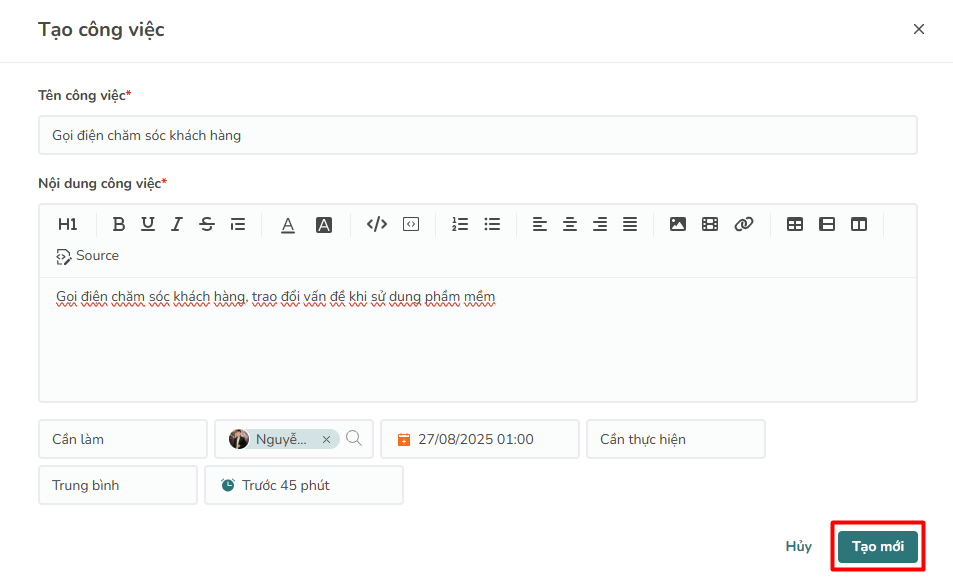The width and height of the screenshot is (953, 582).
Task: Click the Tên công việc input field
Action: [477, 134]
